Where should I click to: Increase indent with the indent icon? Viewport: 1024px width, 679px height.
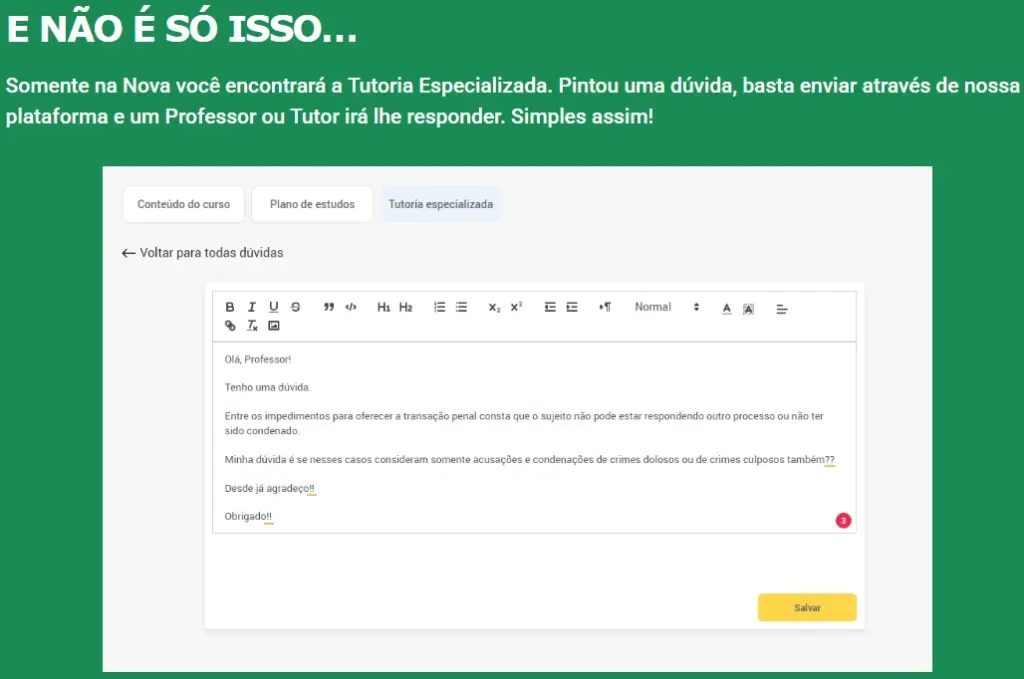572,307
